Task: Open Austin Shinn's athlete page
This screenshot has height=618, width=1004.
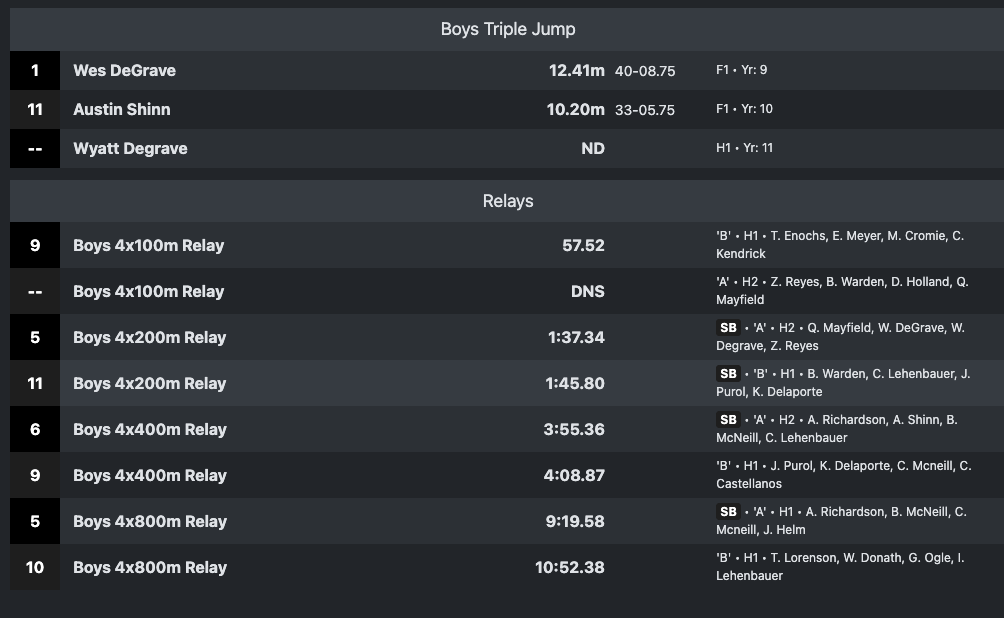Action: 122,110
